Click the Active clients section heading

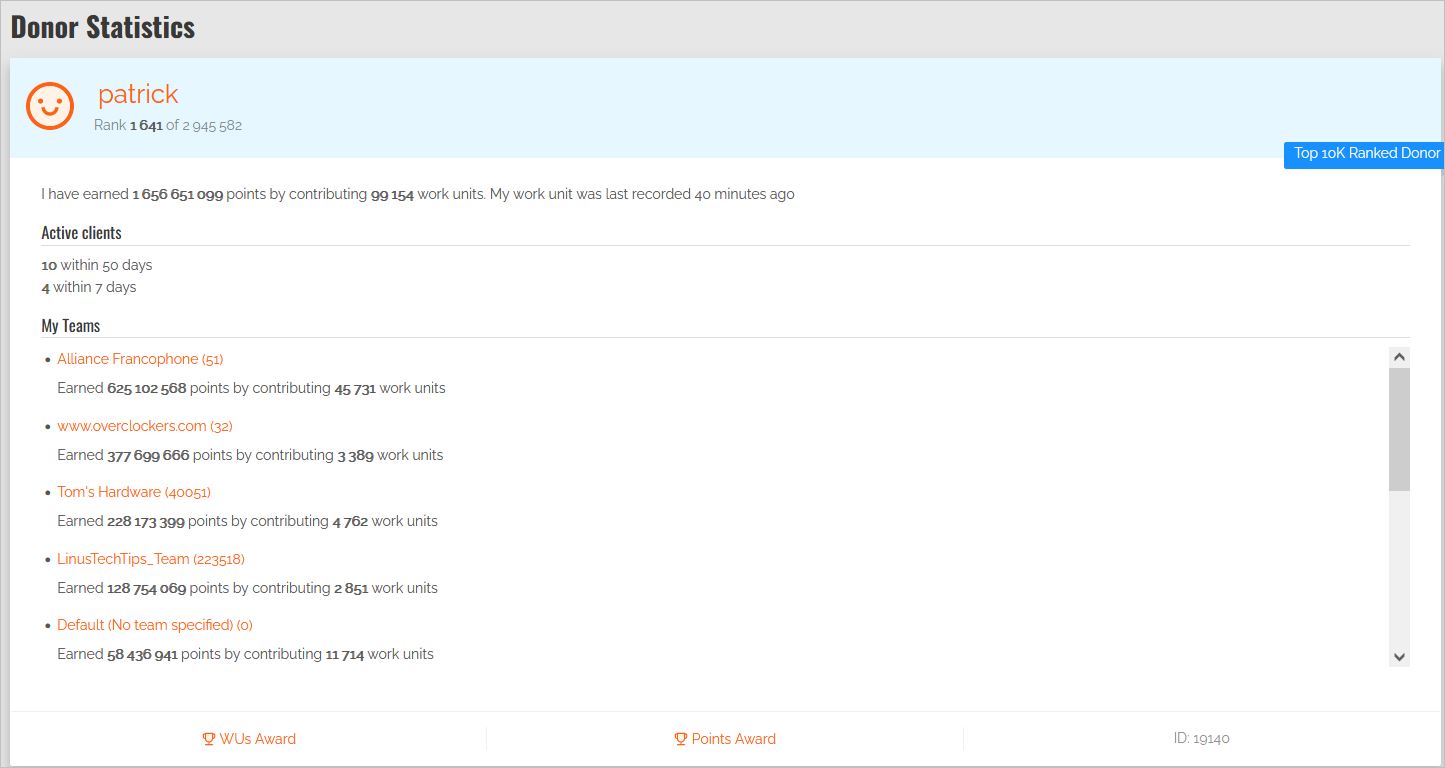coord(81,233)
